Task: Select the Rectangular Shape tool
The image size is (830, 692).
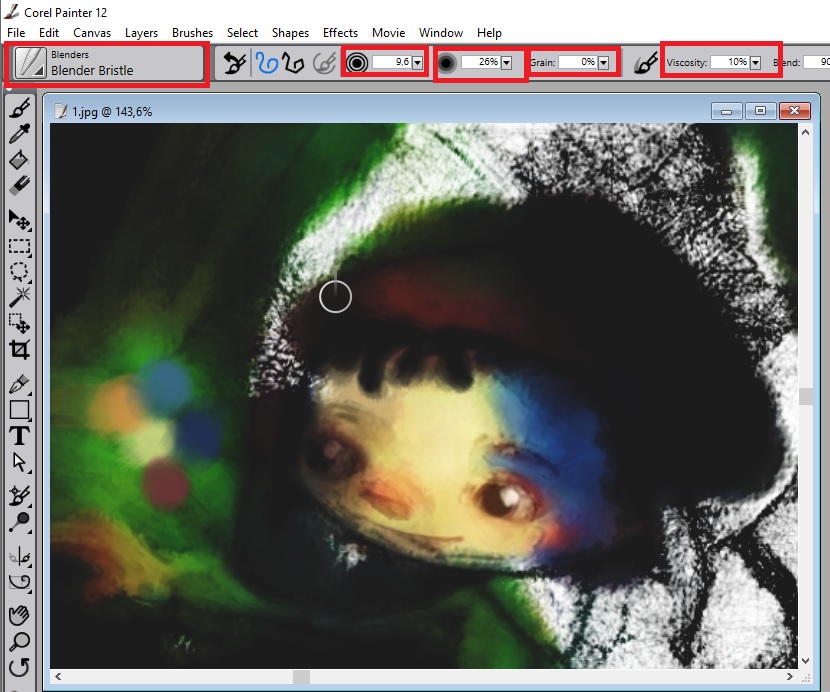Action: click(x=20, y=410)
